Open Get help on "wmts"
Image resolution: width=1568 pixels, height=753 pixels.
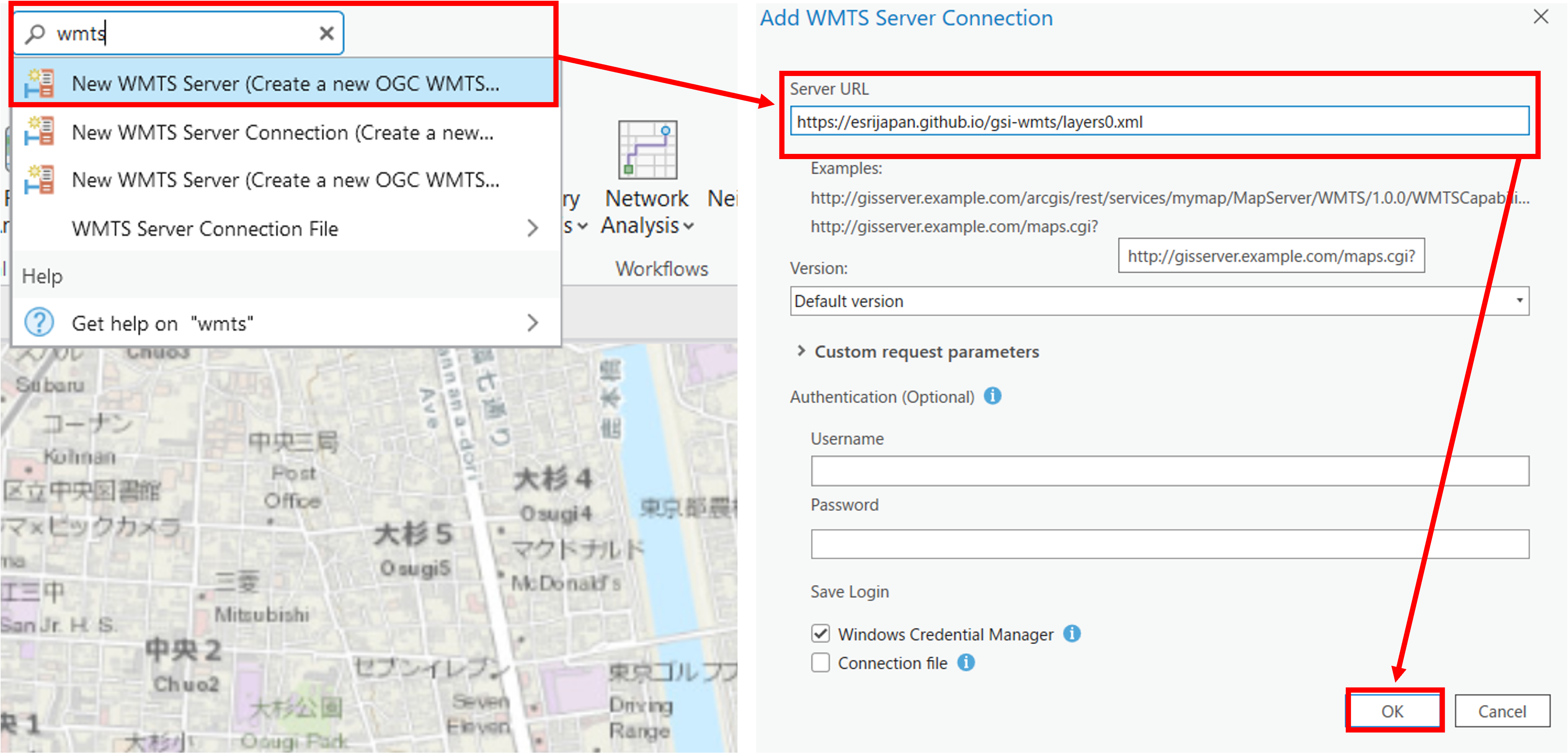point(285,323)
